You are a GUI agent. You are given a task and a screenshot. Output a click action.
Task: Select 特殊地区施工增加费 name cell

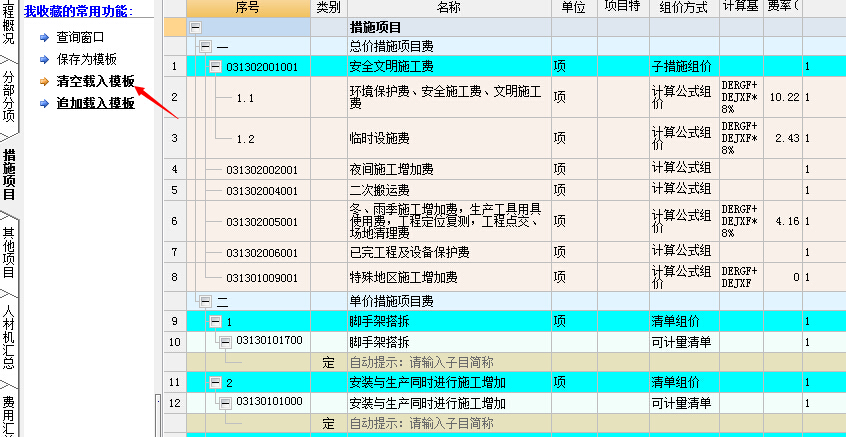click(x=449, y=277)
